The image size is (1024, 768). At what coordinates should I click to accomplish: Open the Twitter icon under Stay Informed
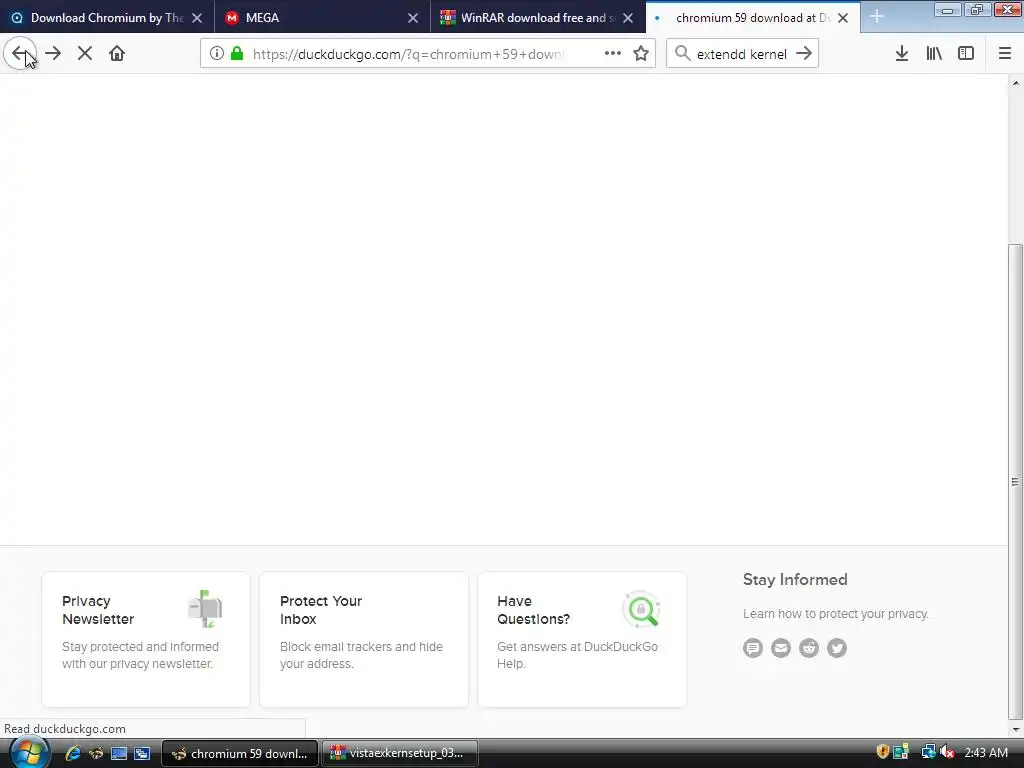837,648
